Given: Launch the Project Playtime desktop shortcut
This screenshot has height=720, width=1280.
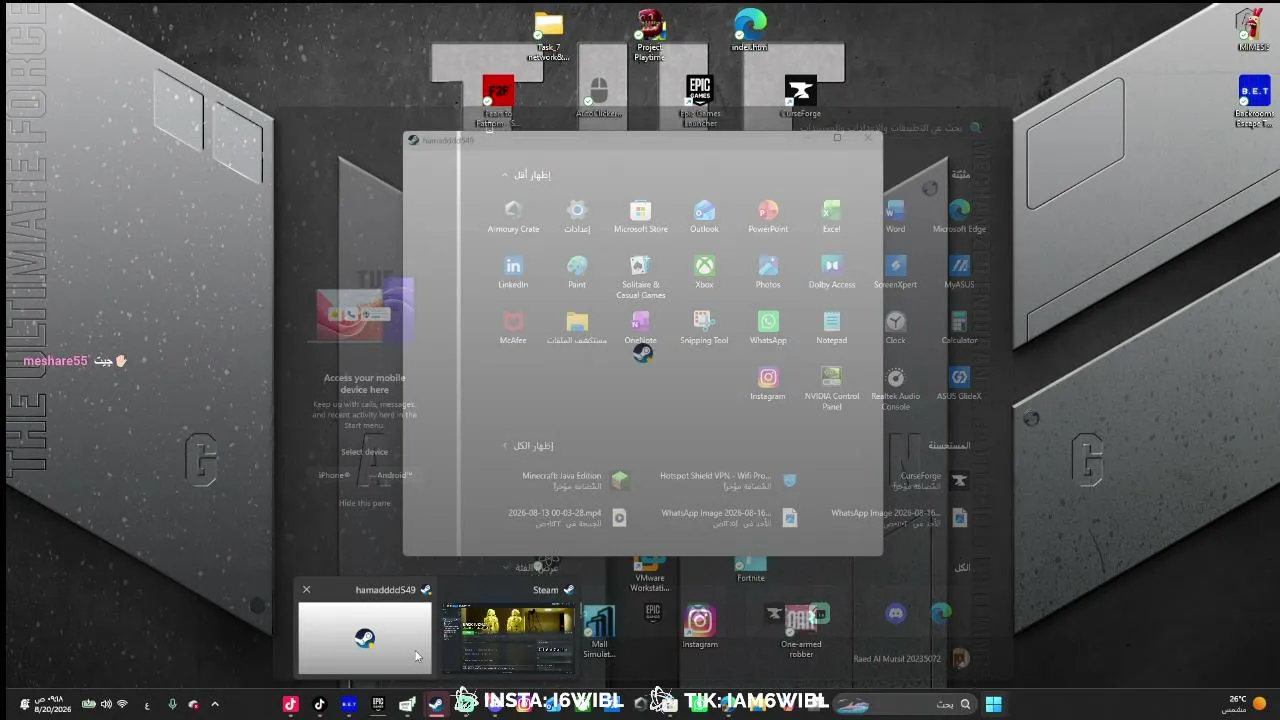Looking at the screenshot, I should coord(649,37).
